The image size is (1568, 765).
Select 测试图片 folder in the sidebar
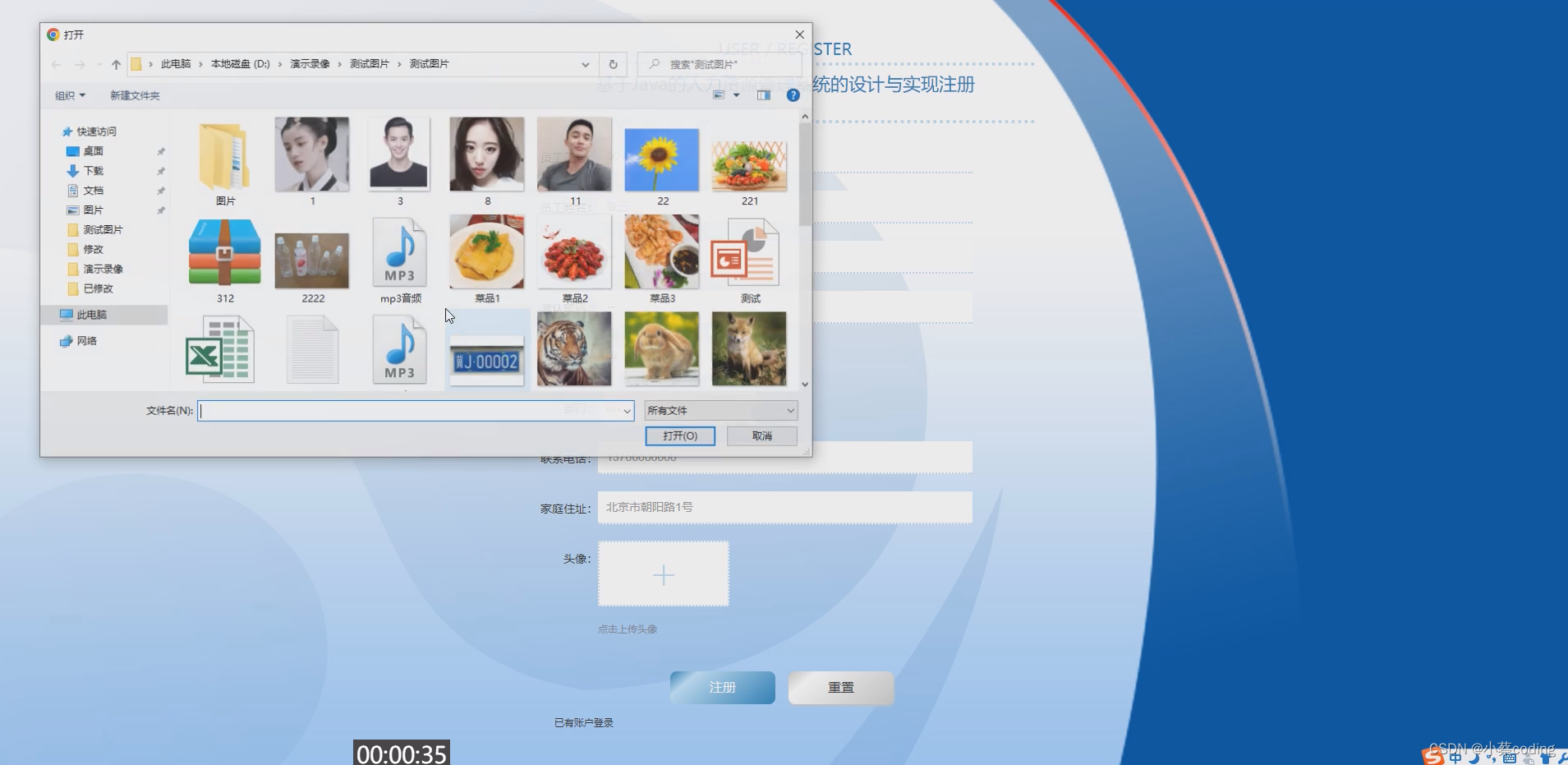click(x=103, y=230)
